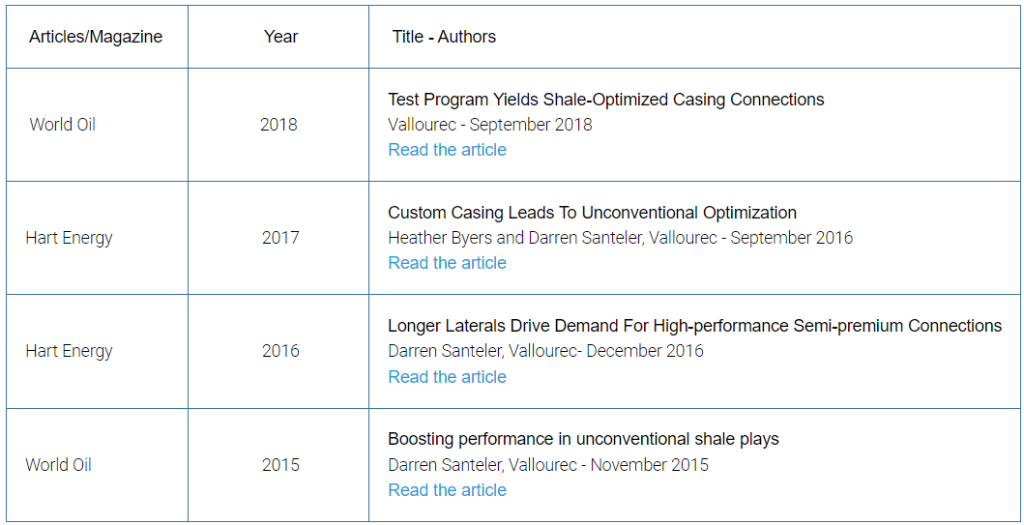Click the Year column header
This screenshot has width=1024, height=525.
tap(281, 37)
